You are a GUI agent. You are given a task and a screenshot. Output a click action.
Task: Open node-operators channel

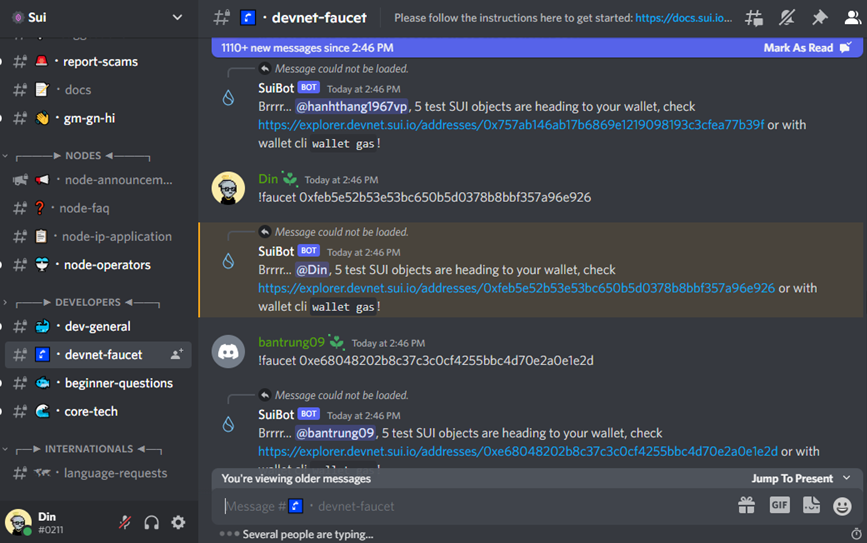point(98,265)
